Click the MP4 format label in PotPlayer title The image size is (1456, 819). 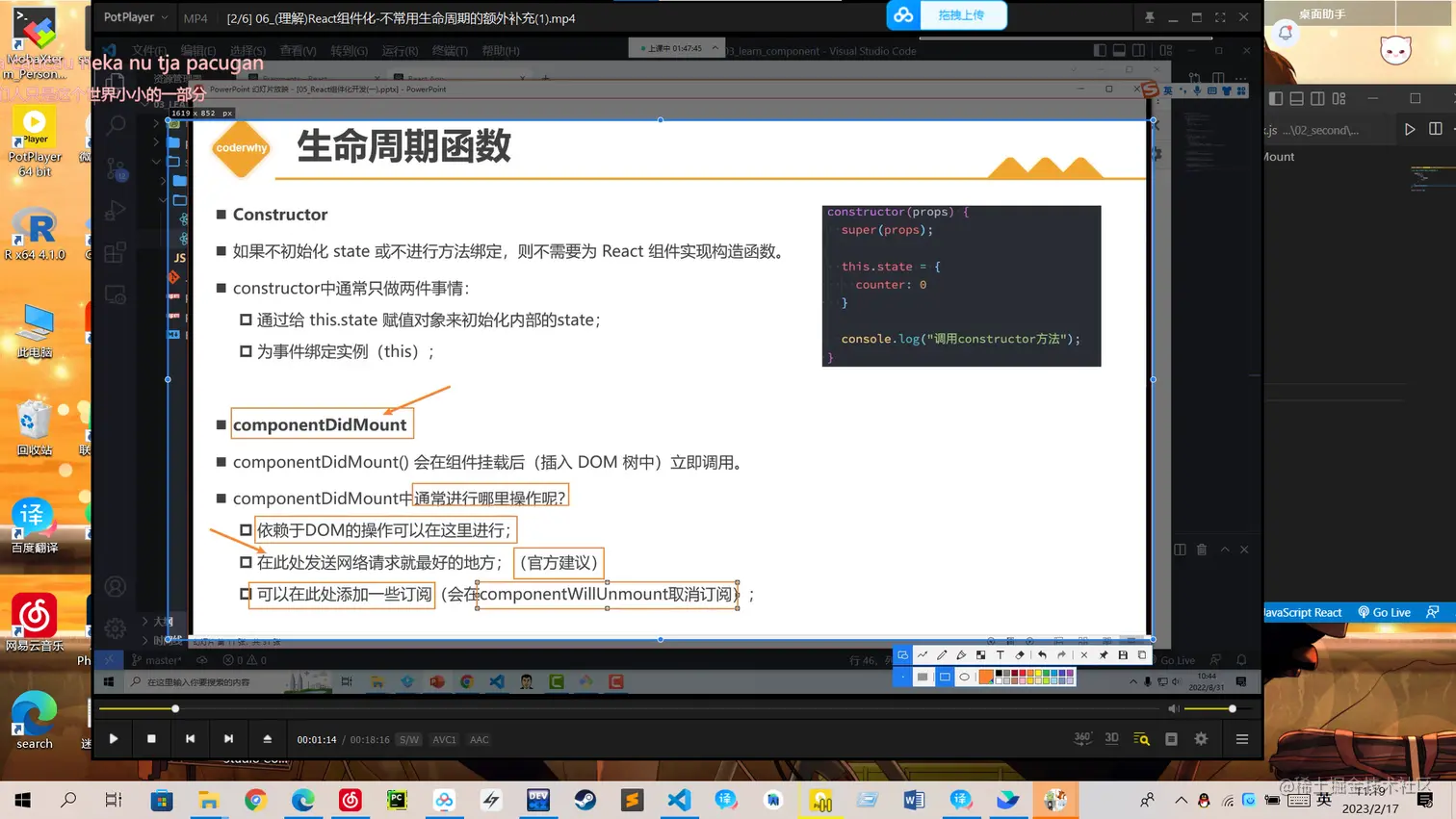point(195,18)
